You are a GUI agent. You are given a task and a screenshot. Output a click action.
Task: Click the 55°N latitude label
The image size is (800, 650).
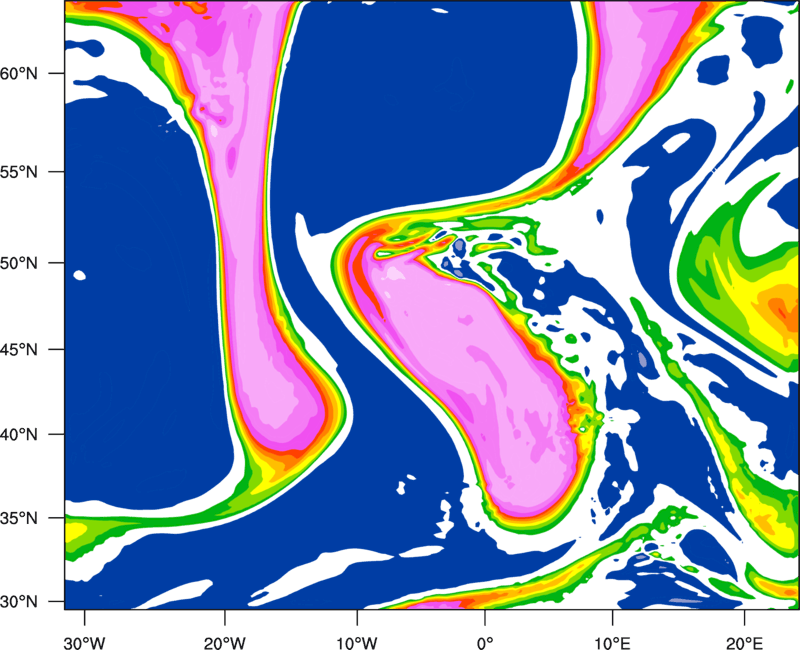click(x=19, y=172)
